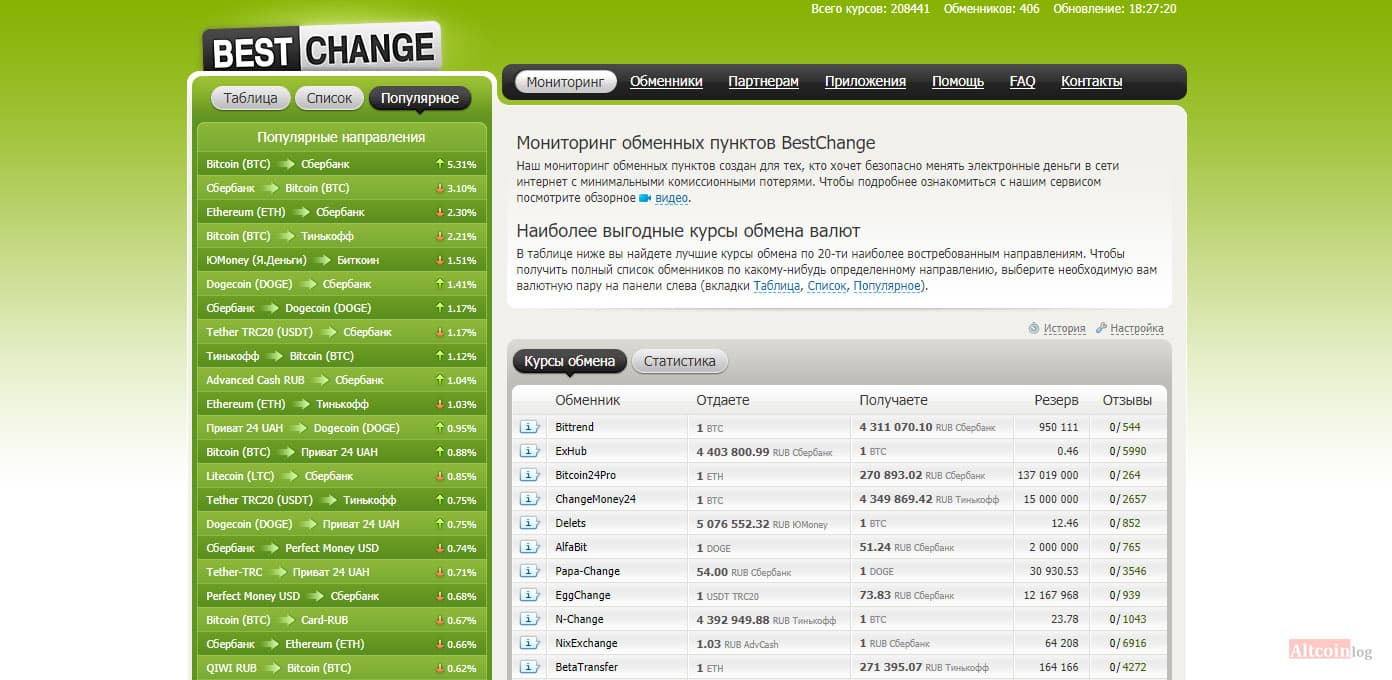Click the EggChange exchanger name
Image resolution: width=1392 pixels, height=680 pixels.
click(583, 595)
